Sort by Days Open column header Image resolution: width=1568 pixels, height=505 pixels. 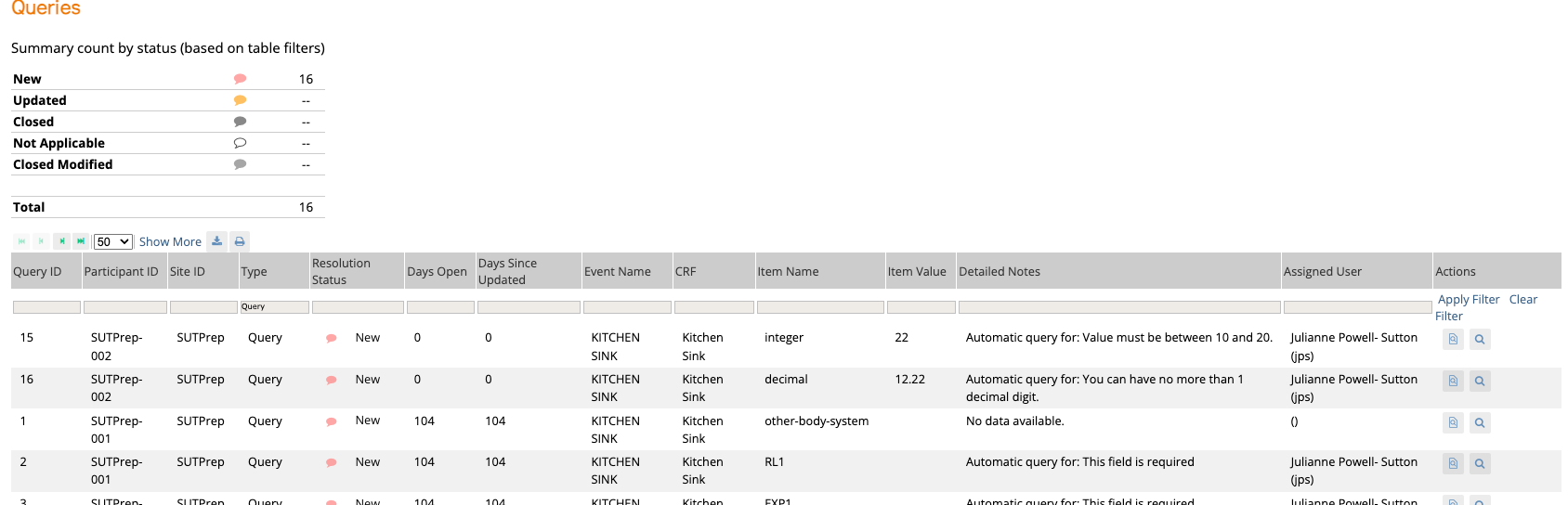[x=437, y=271]
